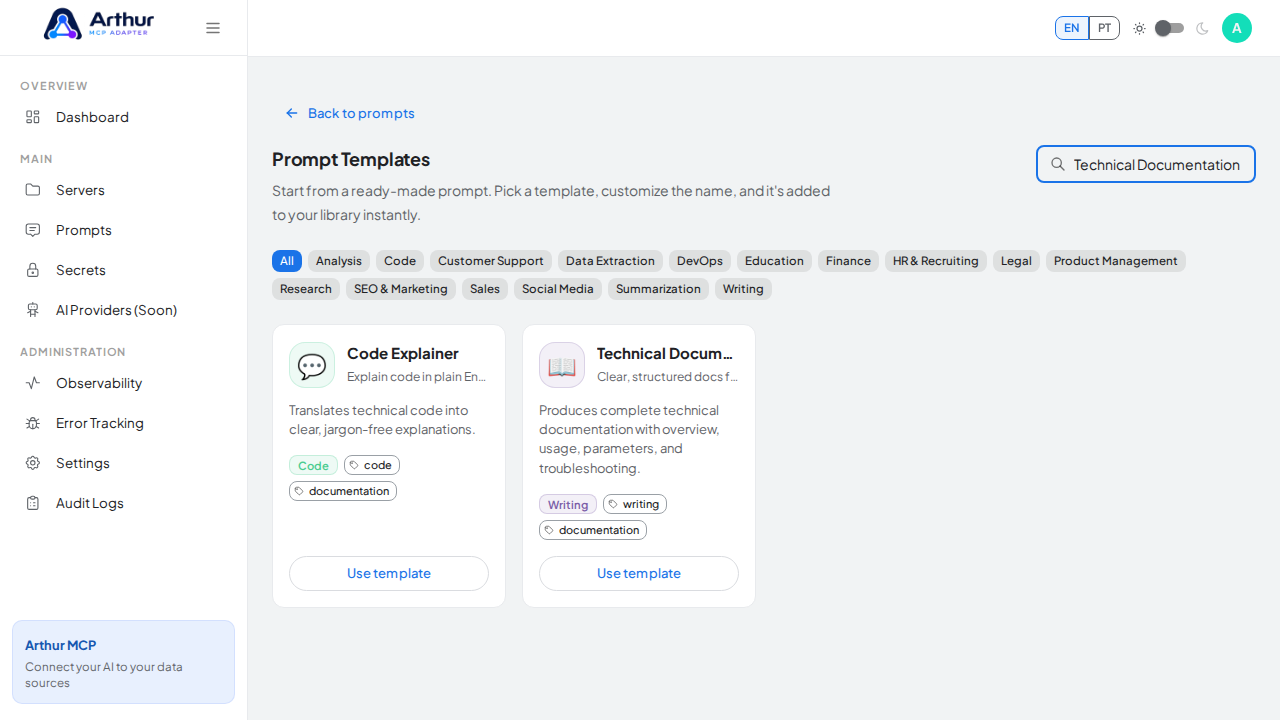This screenshot has width=1280, height=720.
Task: Filter by Finance category
Action: click(x=848, y=261)
